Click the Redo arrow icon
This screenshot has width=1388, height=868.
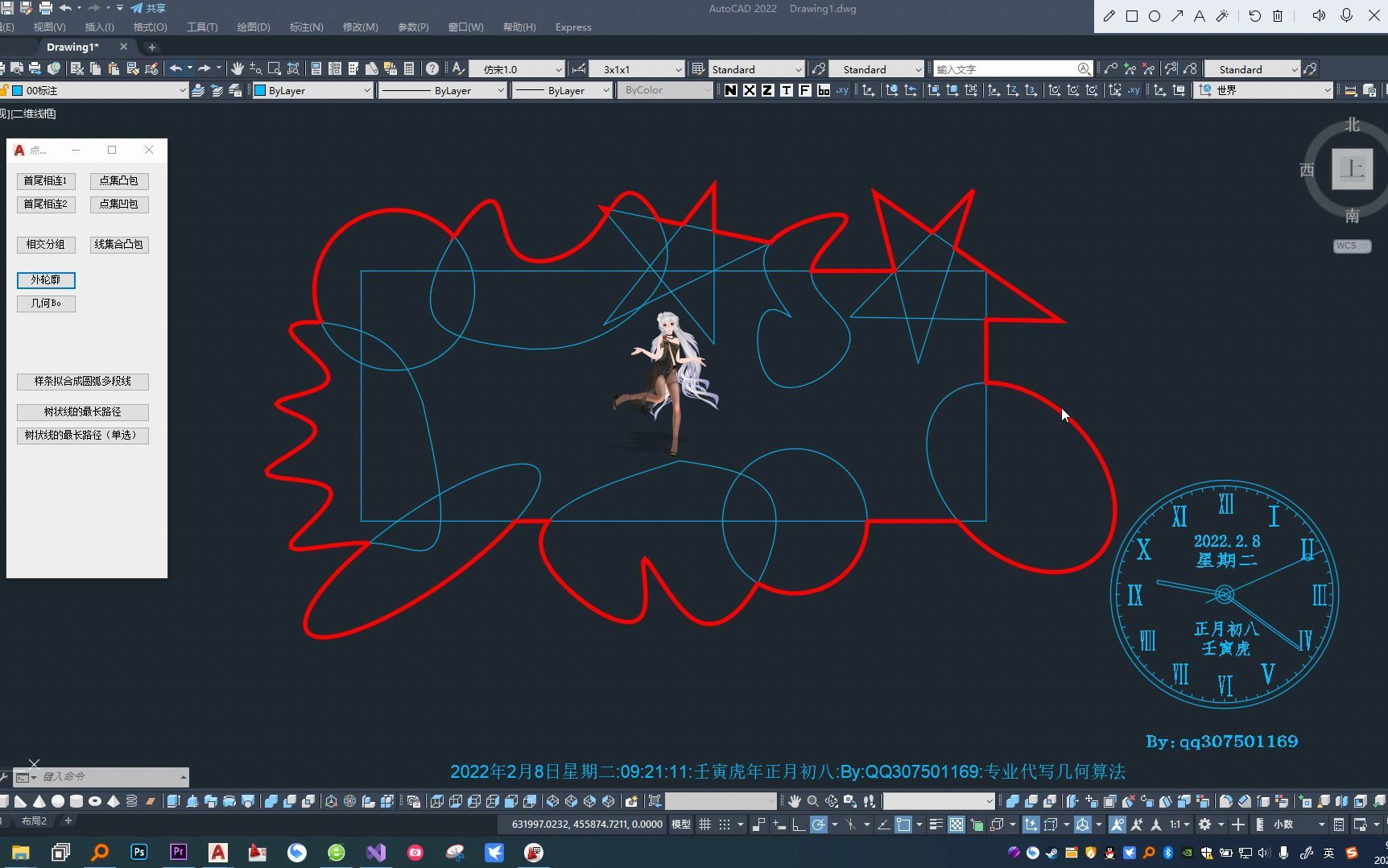coord(203,69)
